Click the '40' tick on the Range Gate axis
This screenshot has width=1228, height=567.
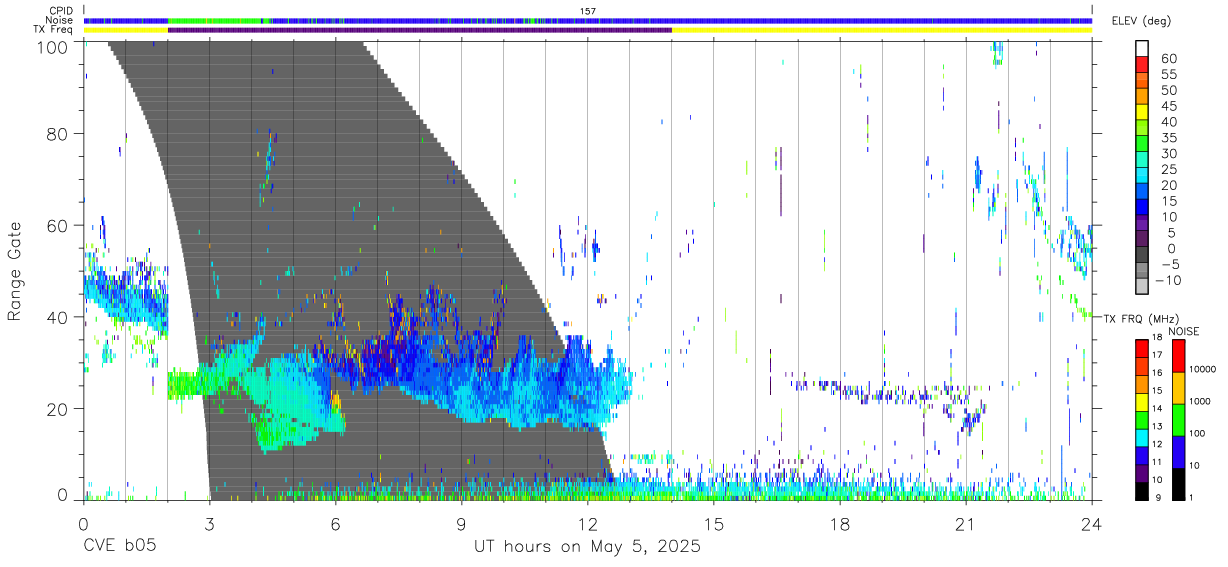click(x=58, y=317)
